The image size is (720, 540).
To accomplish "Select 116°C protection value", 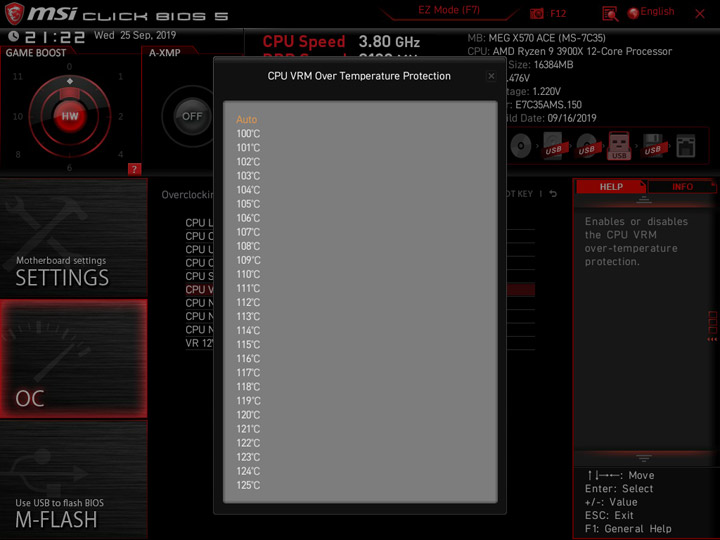I will (248, 359).
